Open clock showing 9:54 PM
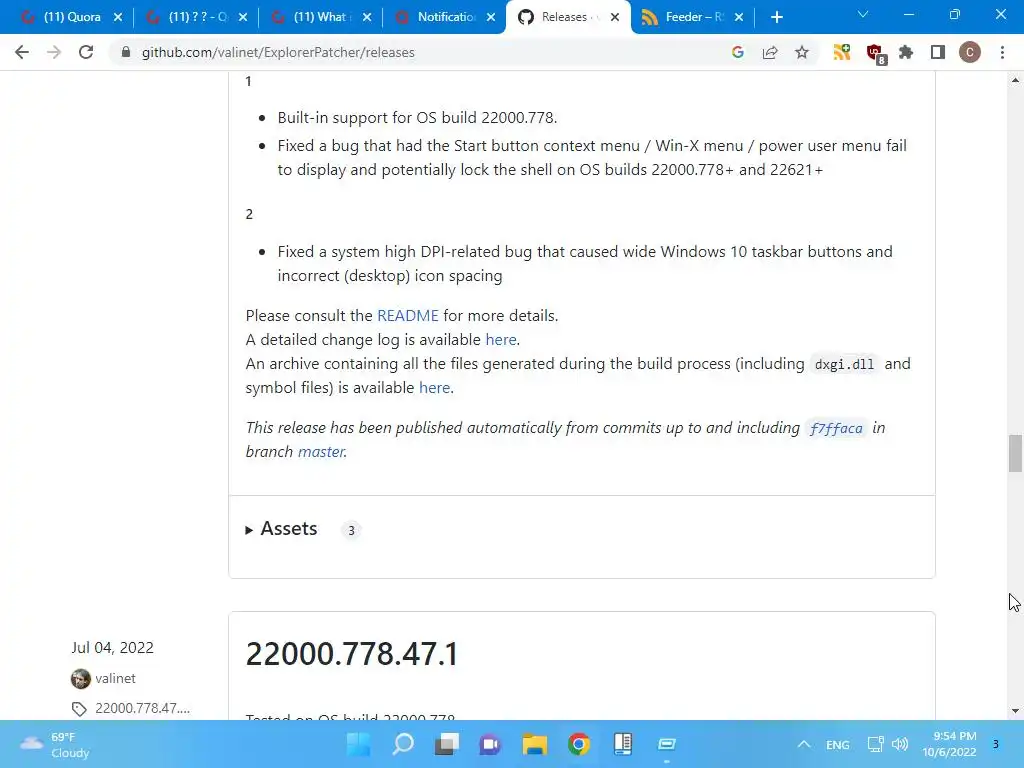This screenshot has height=768, width=1024. point(949,744)
